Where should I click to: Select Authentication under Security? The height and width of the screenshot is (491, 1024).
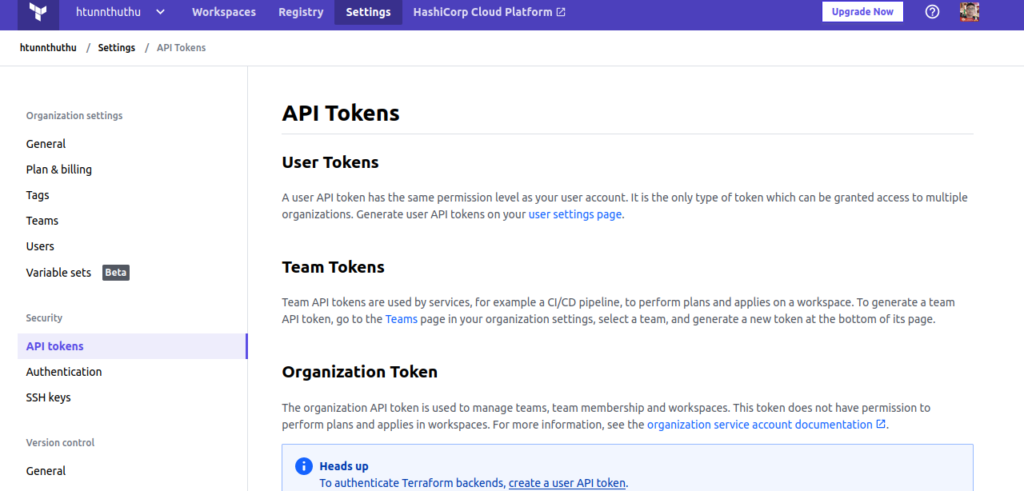[x=64, y=372]
